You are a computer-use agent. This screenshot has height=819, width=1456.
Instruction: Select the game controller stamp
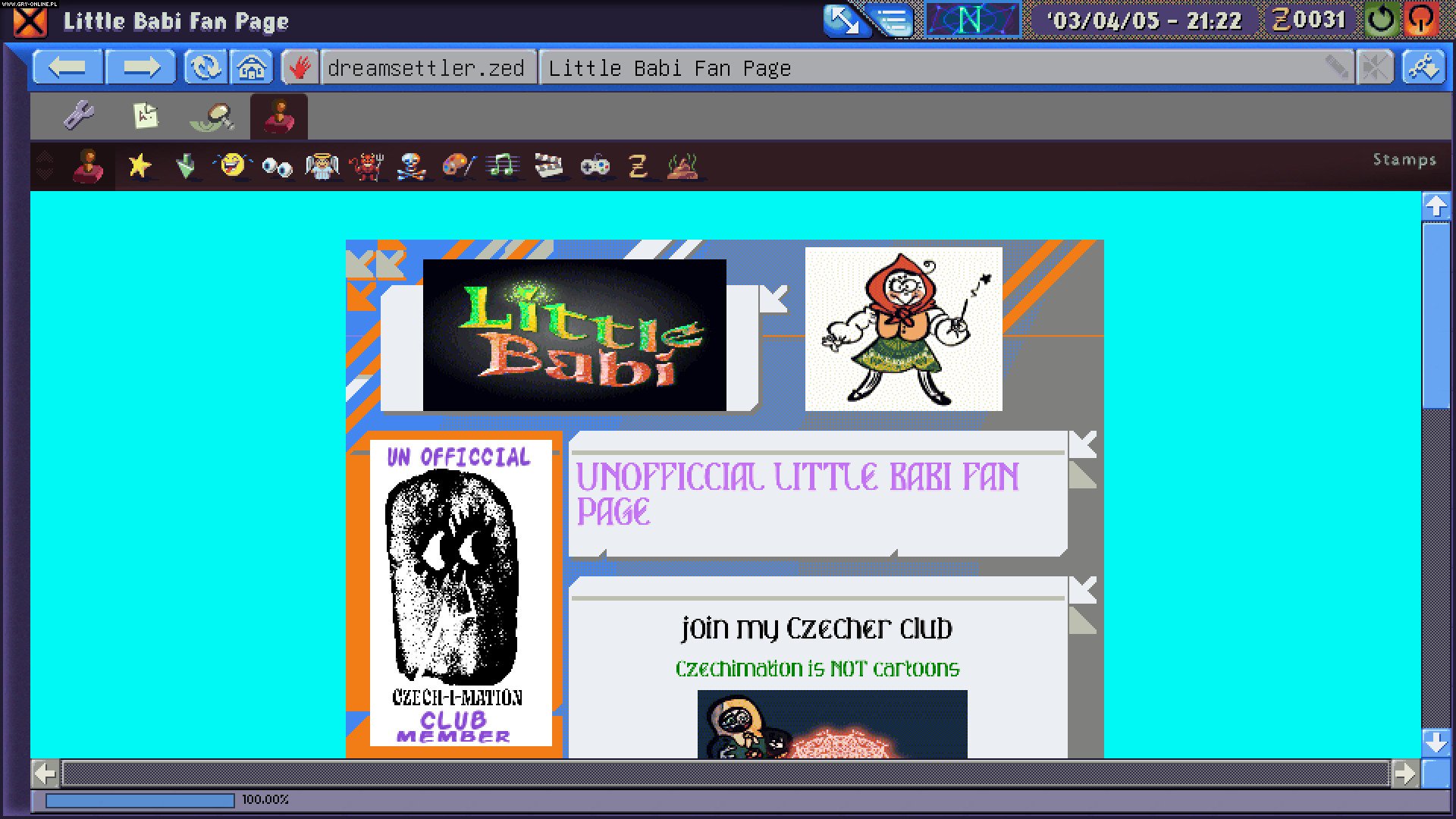pos(595,165)
